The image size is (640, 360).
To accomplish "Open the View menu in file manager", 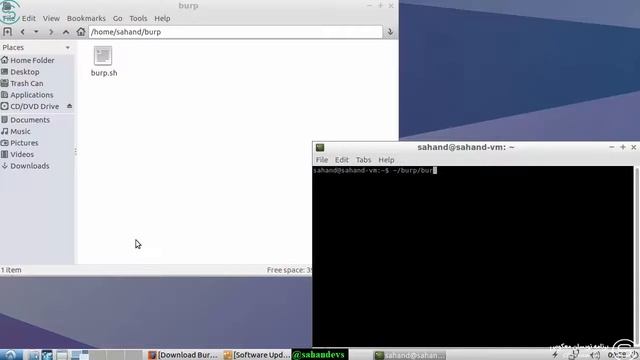I will click(x=51, y=18).
